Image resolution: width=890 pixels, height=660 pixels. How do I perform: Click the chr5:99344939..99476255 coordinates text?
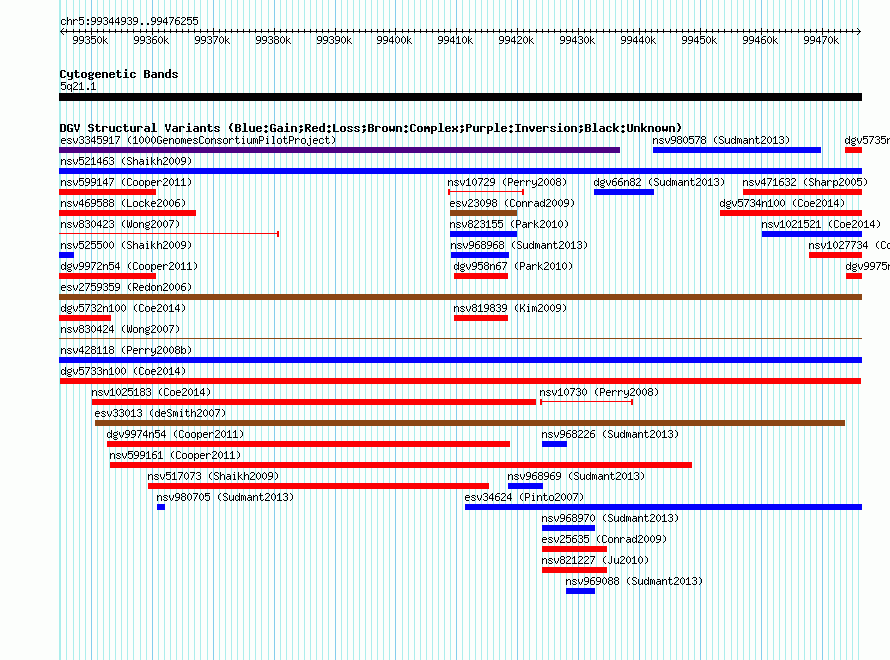pos(129,21)
